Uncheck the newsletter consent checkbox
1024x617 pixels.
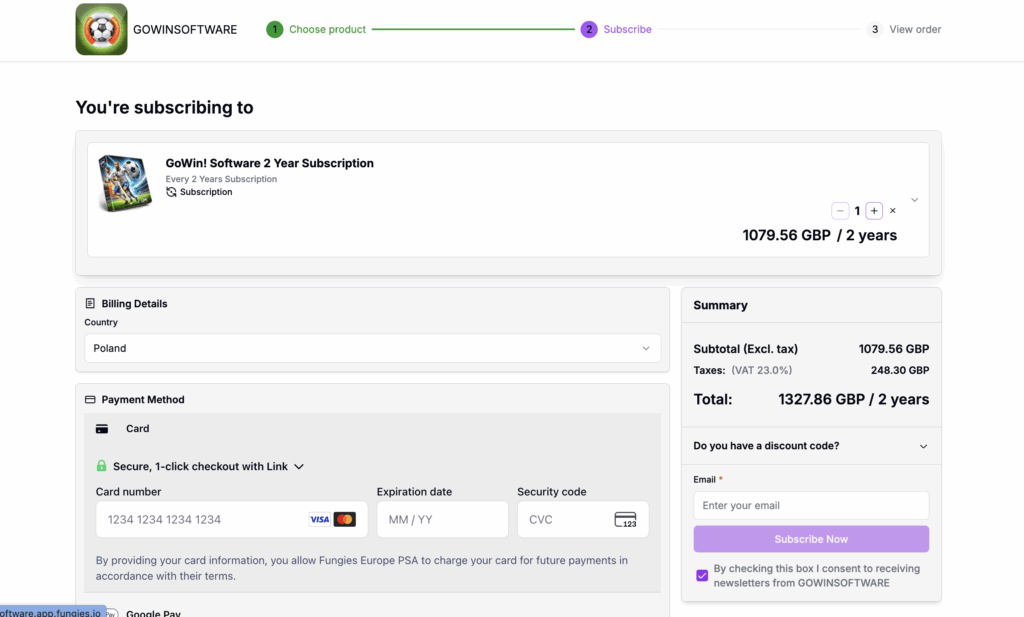point(702,575)
